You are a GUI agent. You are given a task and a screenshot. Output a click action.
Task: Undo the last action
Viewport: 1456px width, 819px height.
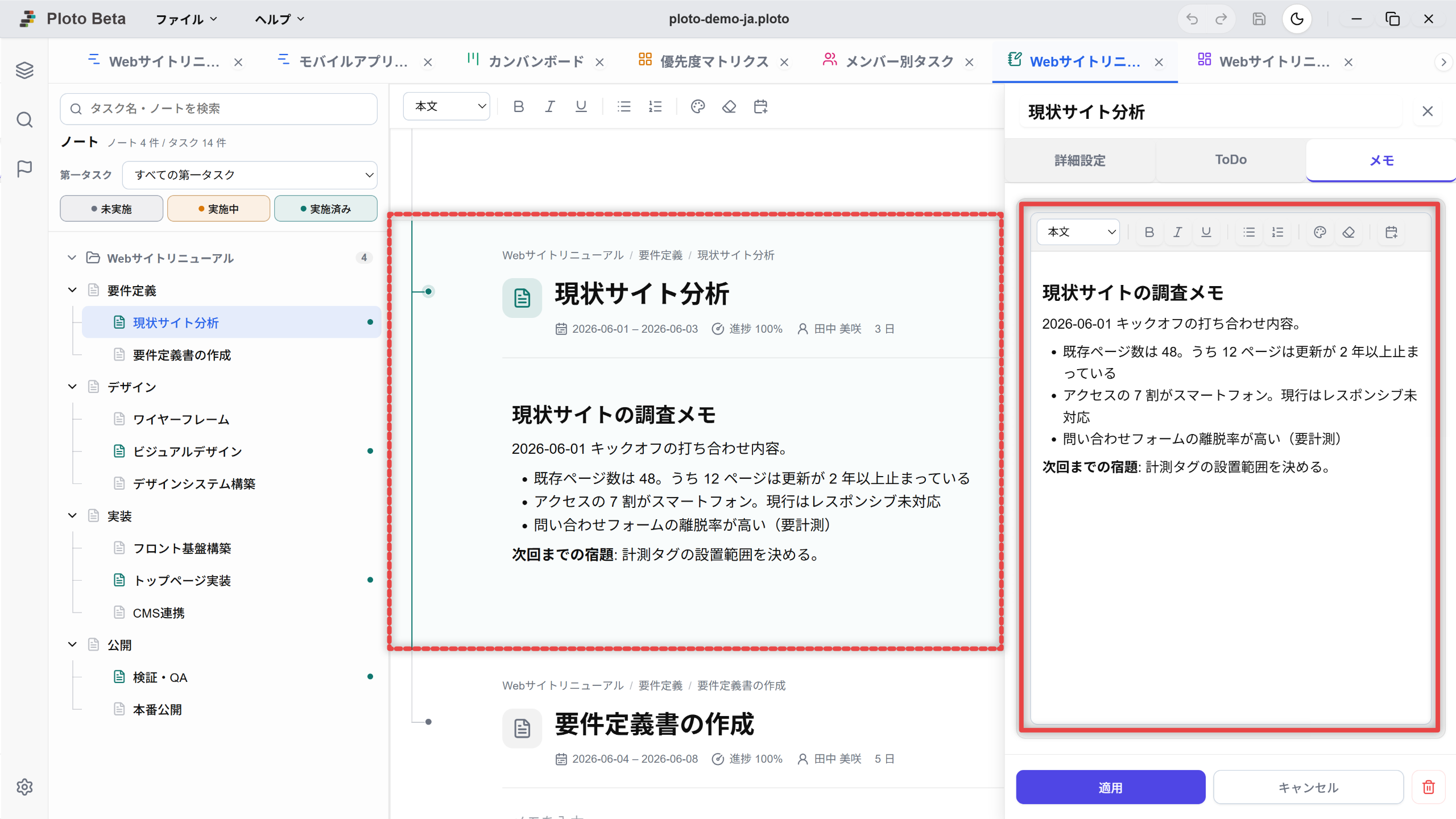coord(1192,19)
